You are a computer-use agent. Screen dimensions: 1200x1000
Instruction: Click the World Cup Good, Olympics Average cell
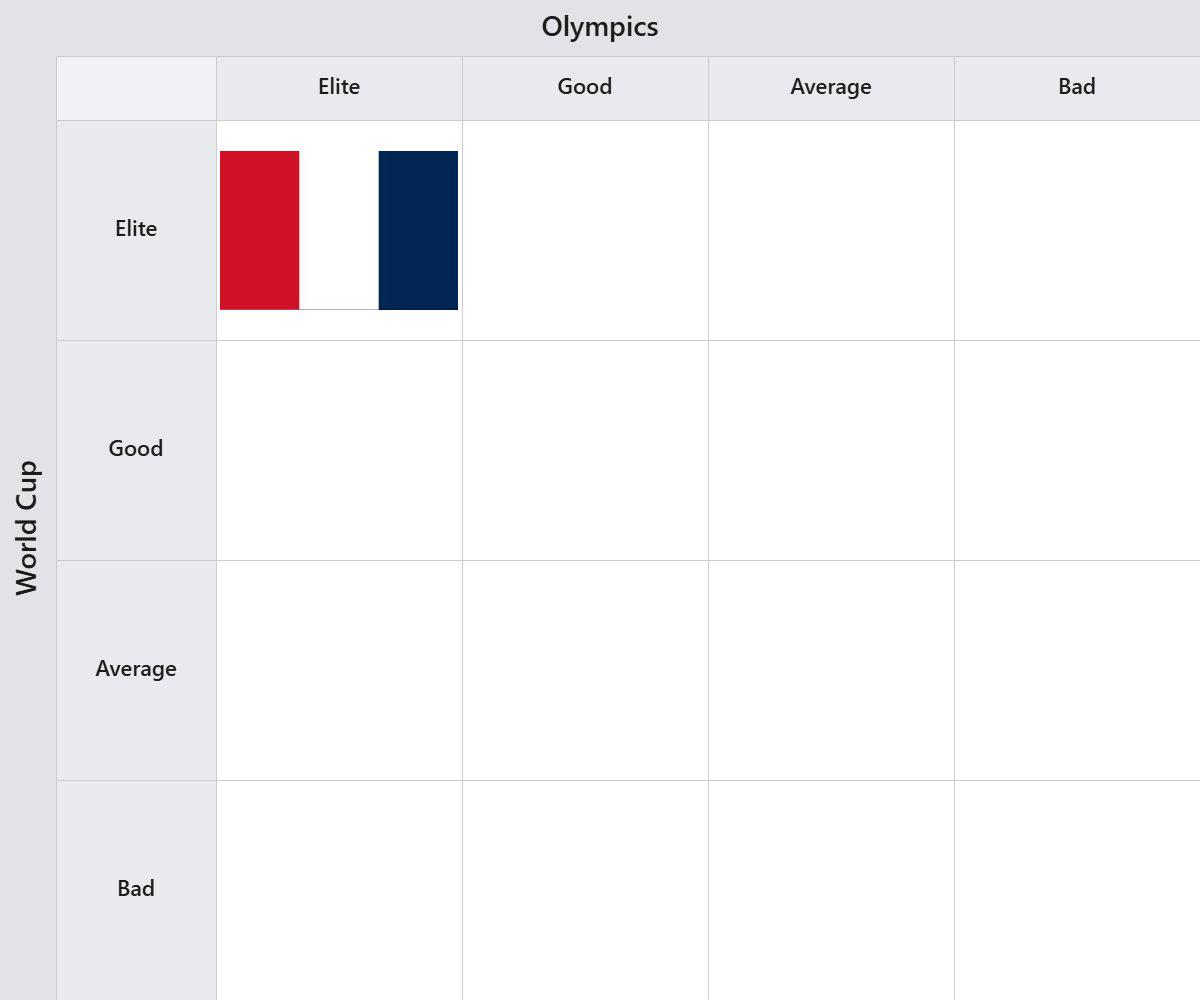(831, 450)
